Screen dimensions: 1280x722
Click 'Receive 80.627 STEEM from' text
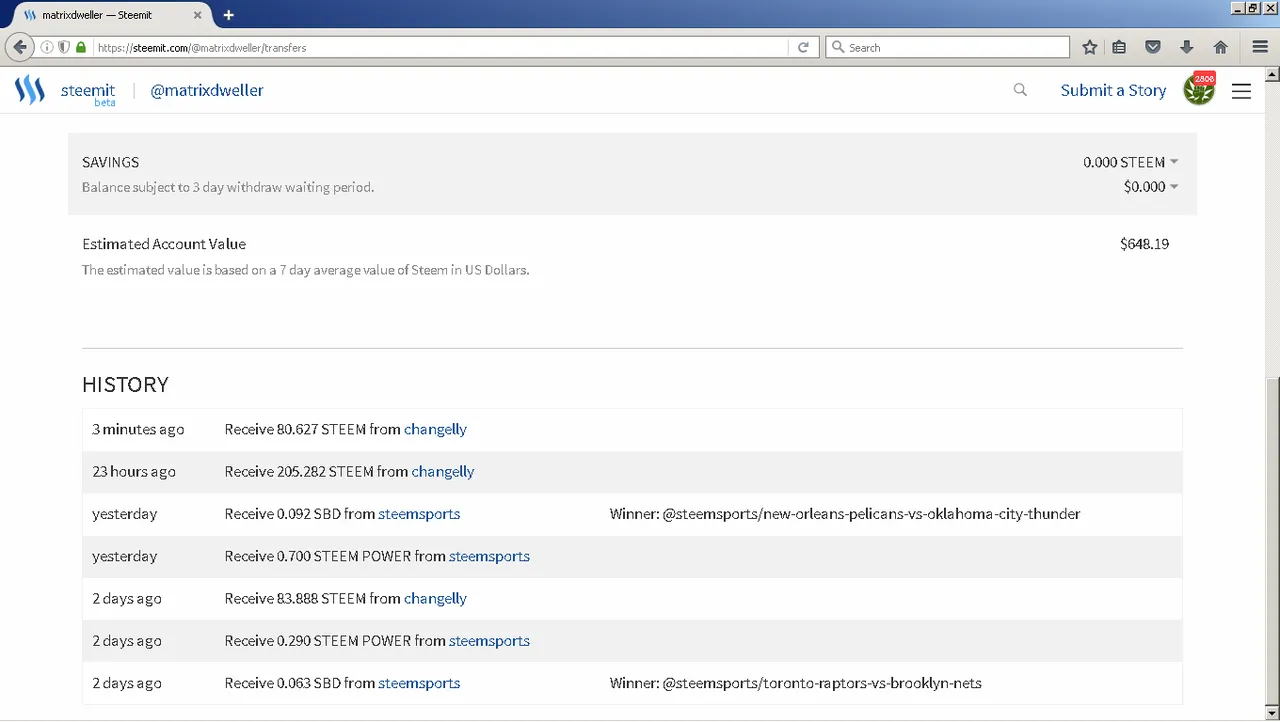coord(312,429)
